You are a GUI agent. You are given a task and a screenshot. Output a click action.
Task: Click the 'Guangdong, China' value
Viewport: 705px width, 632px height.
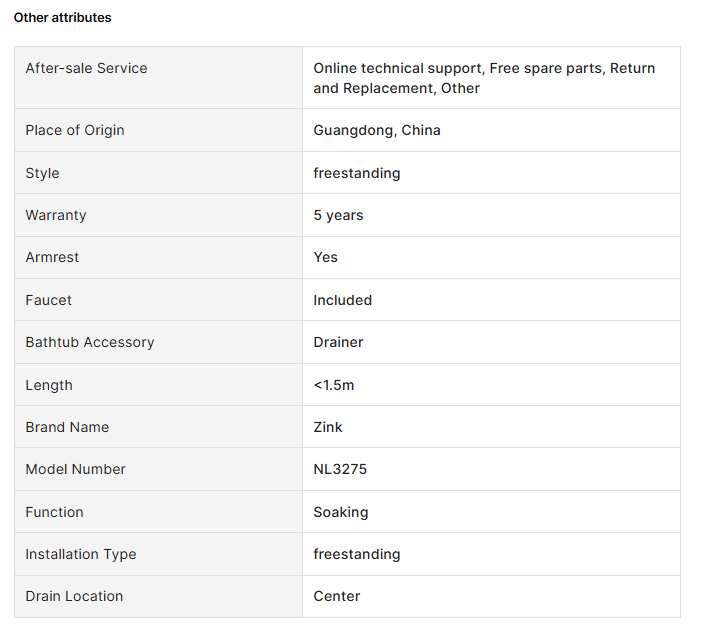point(377,130)
